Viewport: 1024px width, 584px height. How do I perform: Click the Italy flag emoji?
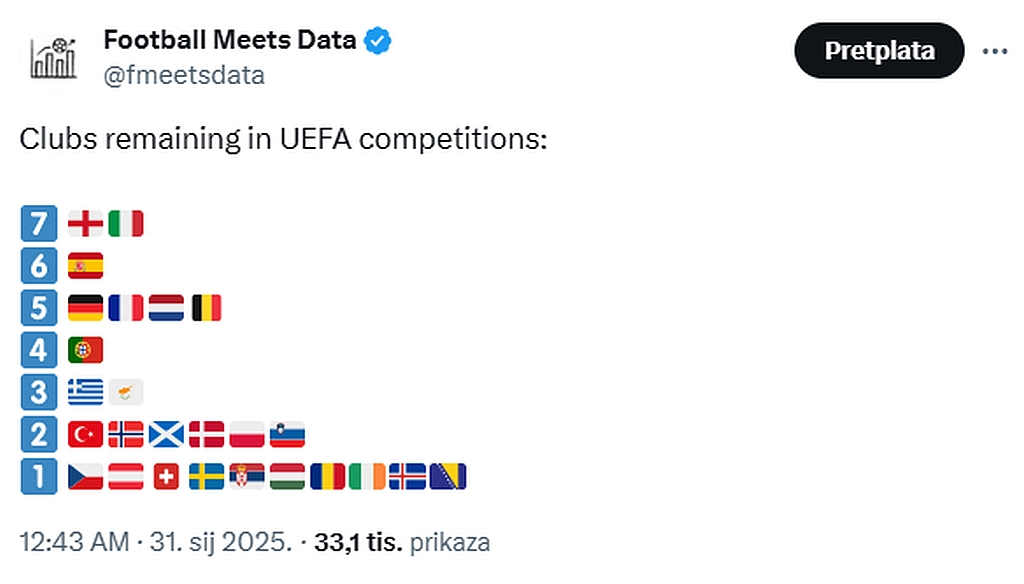[x=126, y=223]
